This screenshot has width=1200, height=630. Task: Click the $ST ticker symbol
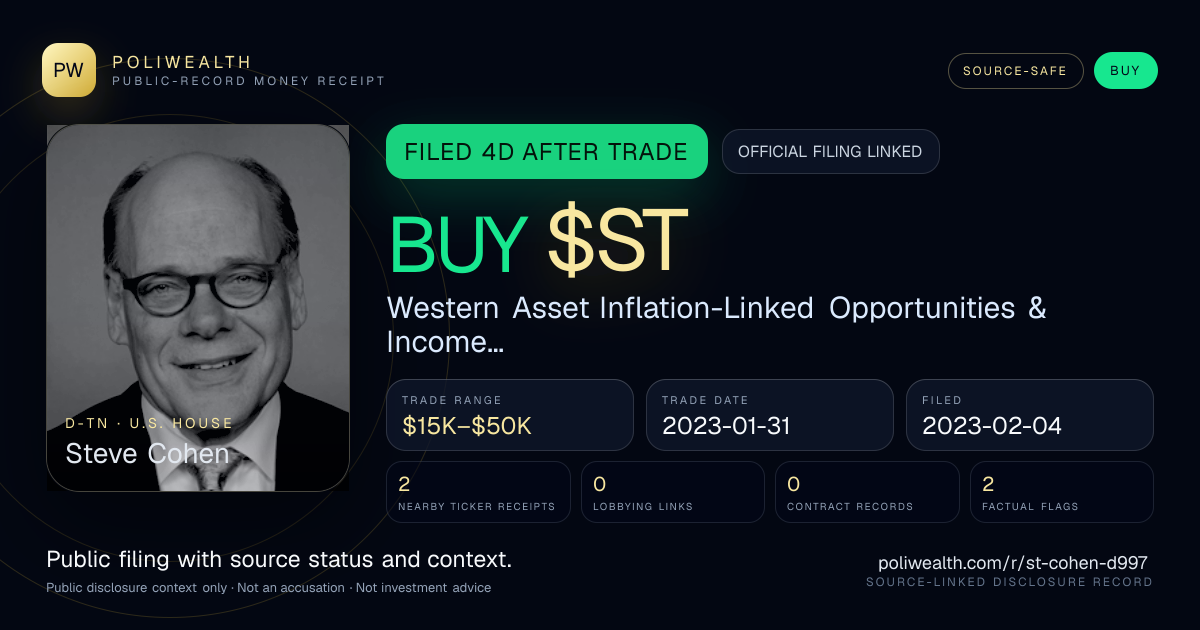click(618, 241)
